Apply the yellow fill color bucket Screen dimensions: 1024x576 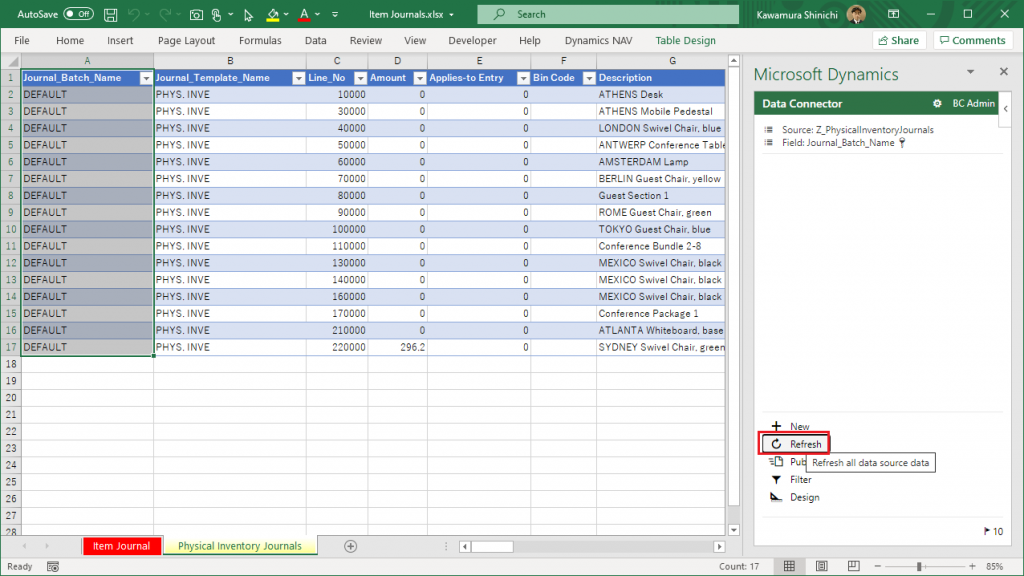point(273,14)
